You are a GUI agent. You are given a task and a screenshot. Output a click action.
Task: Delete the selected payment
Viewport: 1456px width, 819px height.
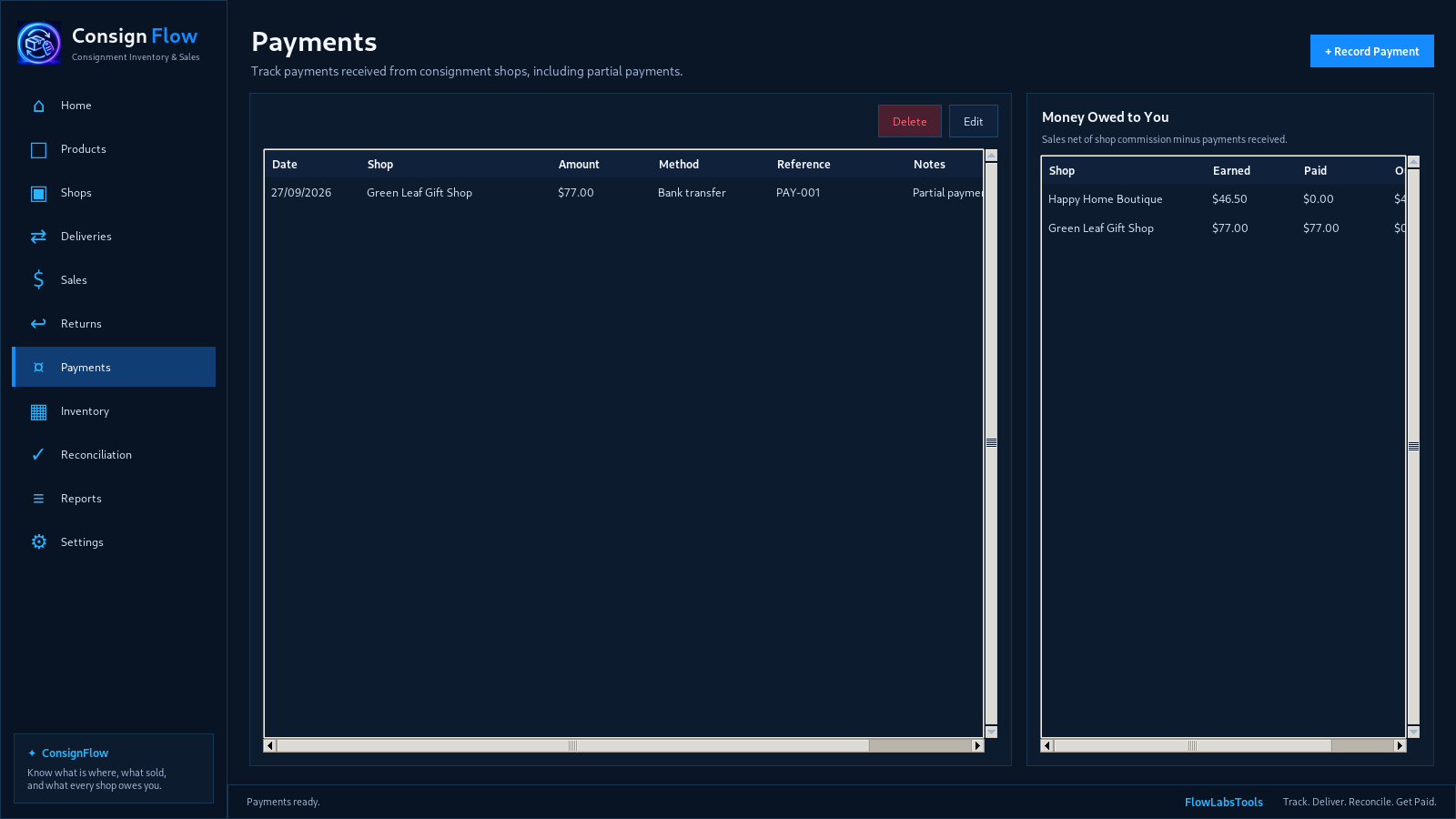(x=909, y=121)
